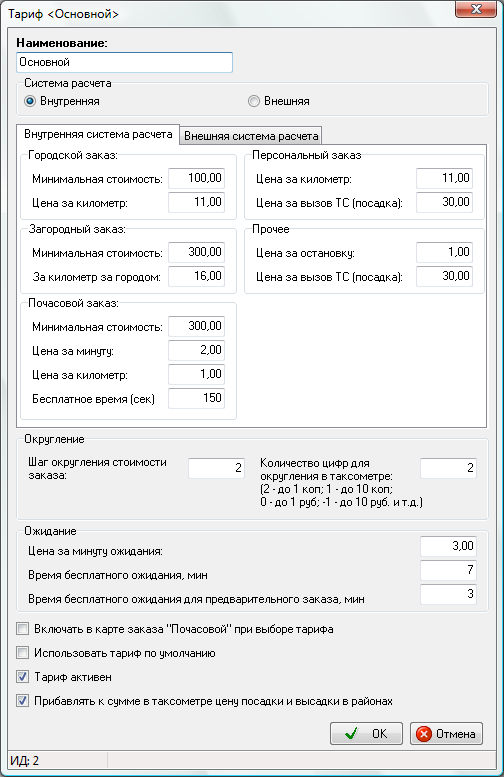Viewport: 504px width, 777px height.
Task: Enable Включать в карте заказа Почасовой checkbox
Action: (23, 629)
